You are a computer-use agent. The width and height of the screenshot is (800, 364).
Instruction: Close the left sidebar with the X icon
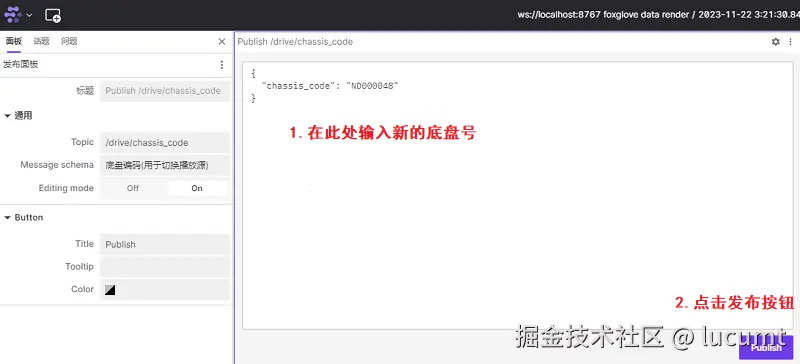[x=222, y=42]
